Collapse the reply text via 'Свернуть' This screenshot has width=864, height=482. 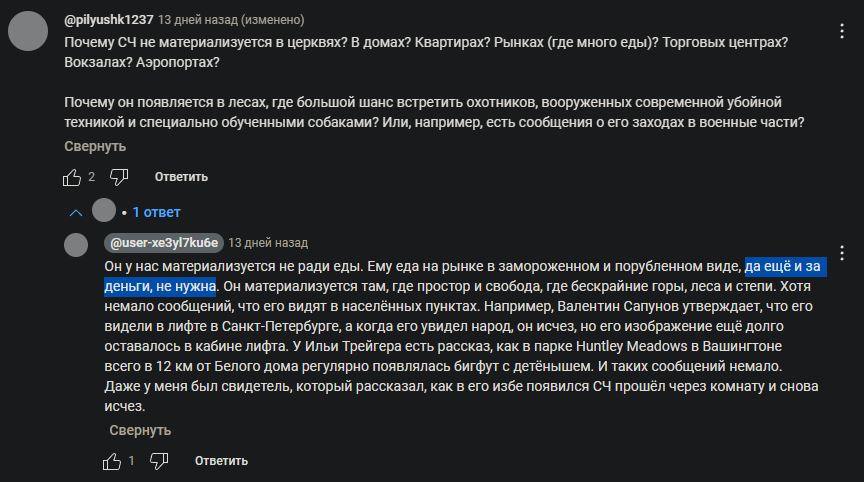click(x=140, y=430)
